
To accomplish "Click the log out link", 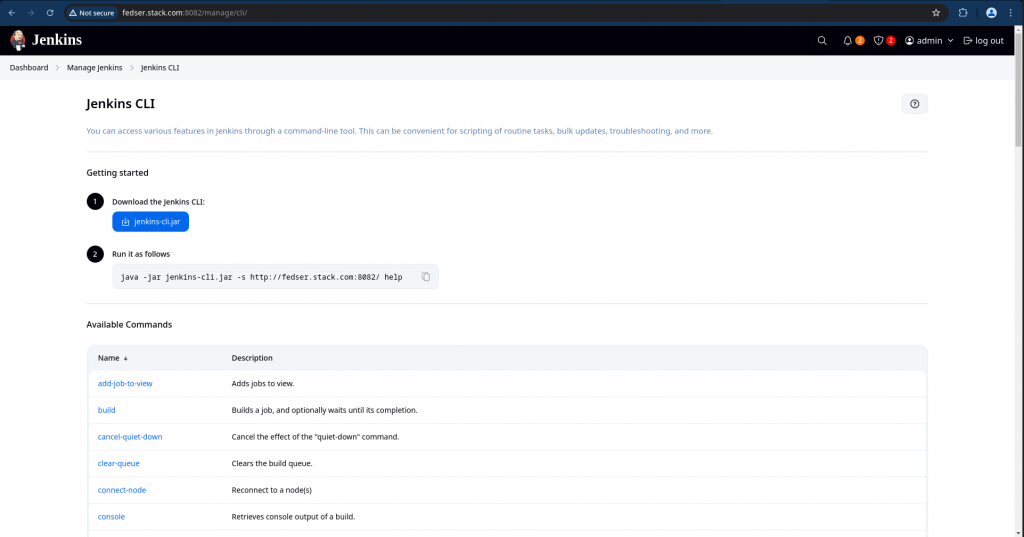I will (x=983, y=41).
